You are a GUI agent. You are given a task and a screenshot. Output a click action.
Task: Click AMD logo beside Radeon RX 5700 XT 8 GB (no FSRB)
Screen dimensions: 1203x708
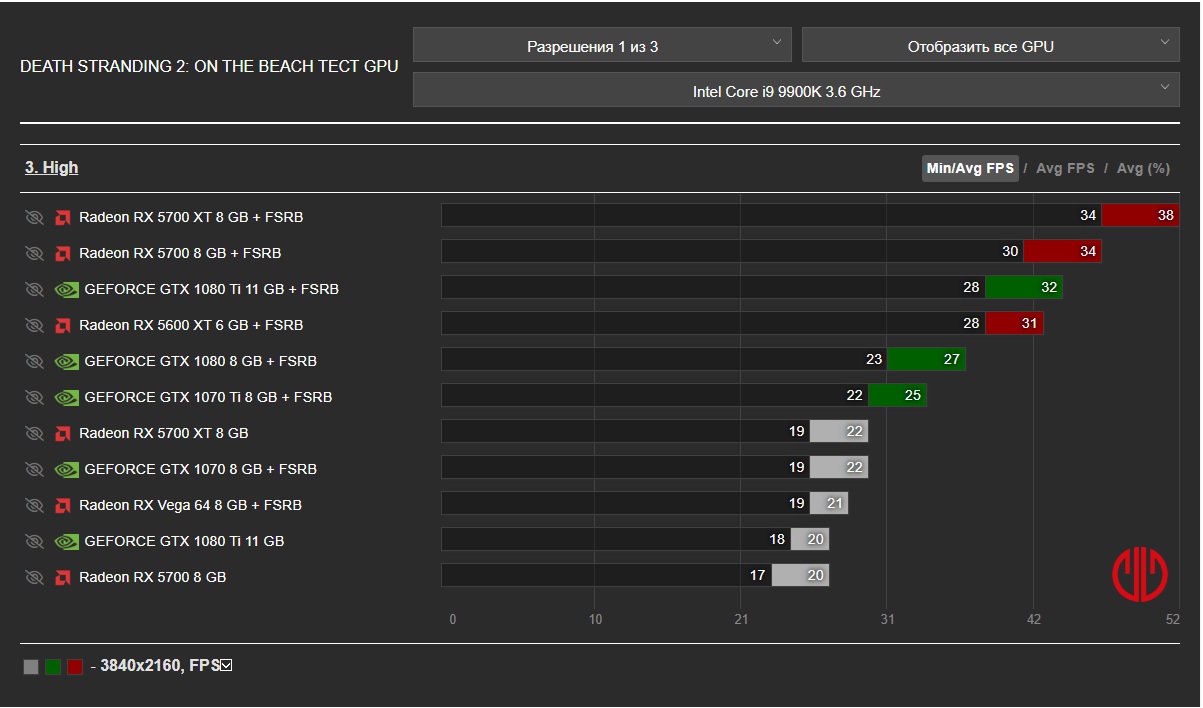coord(63,433)
